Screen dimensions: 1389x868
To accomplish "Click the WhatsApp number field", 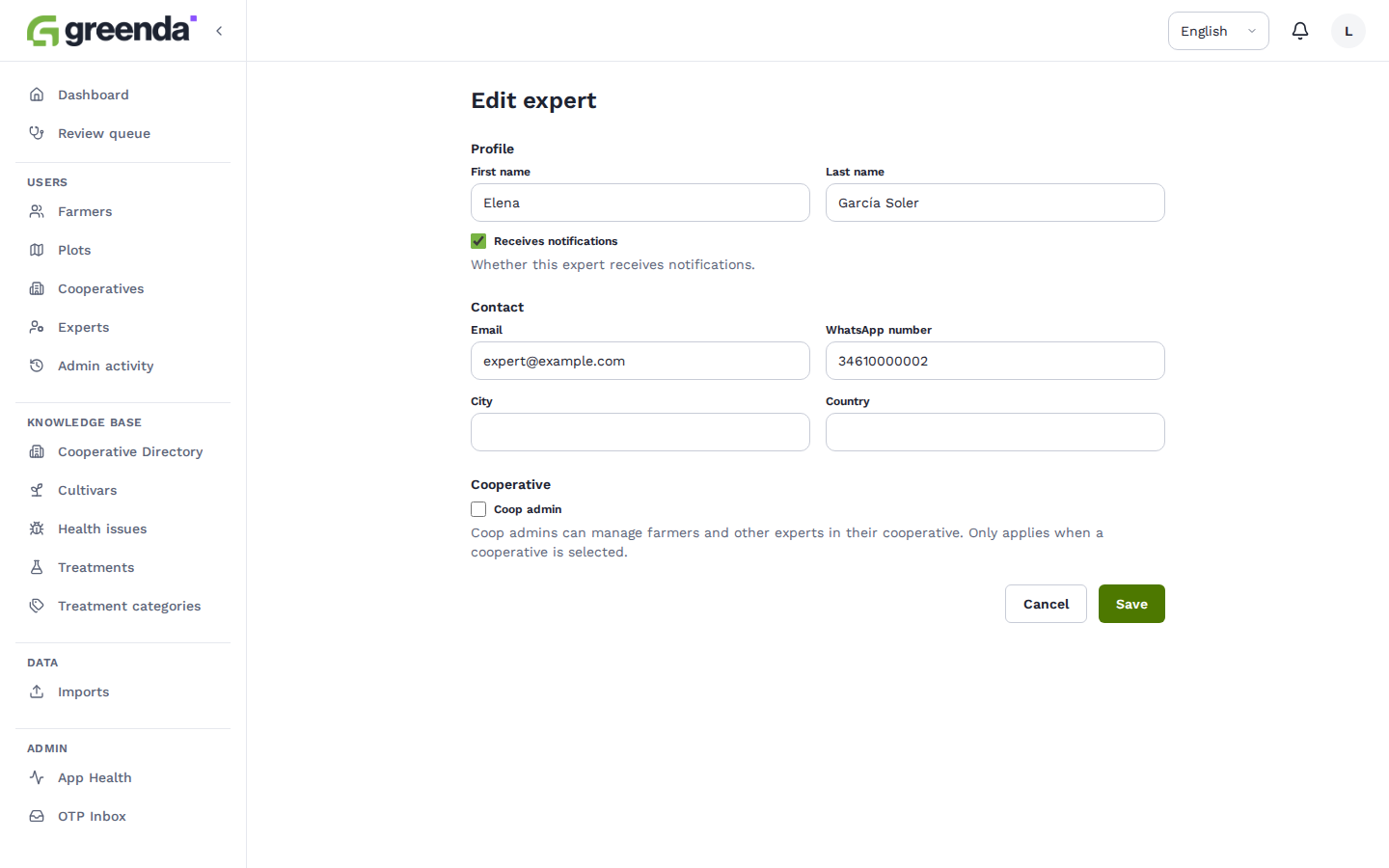I will coord(995,361).
